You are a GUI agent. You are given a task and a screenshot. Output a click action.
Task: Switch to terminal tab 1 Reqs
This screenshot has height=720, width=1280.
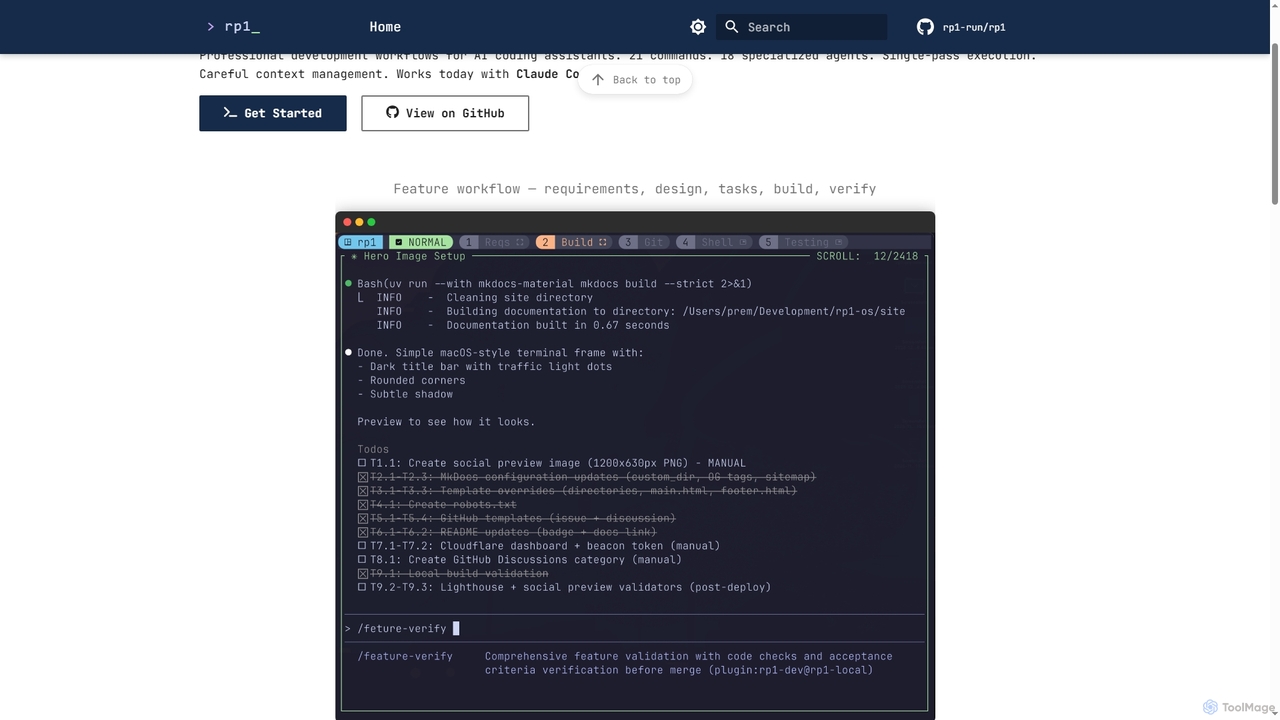point(494,242)
